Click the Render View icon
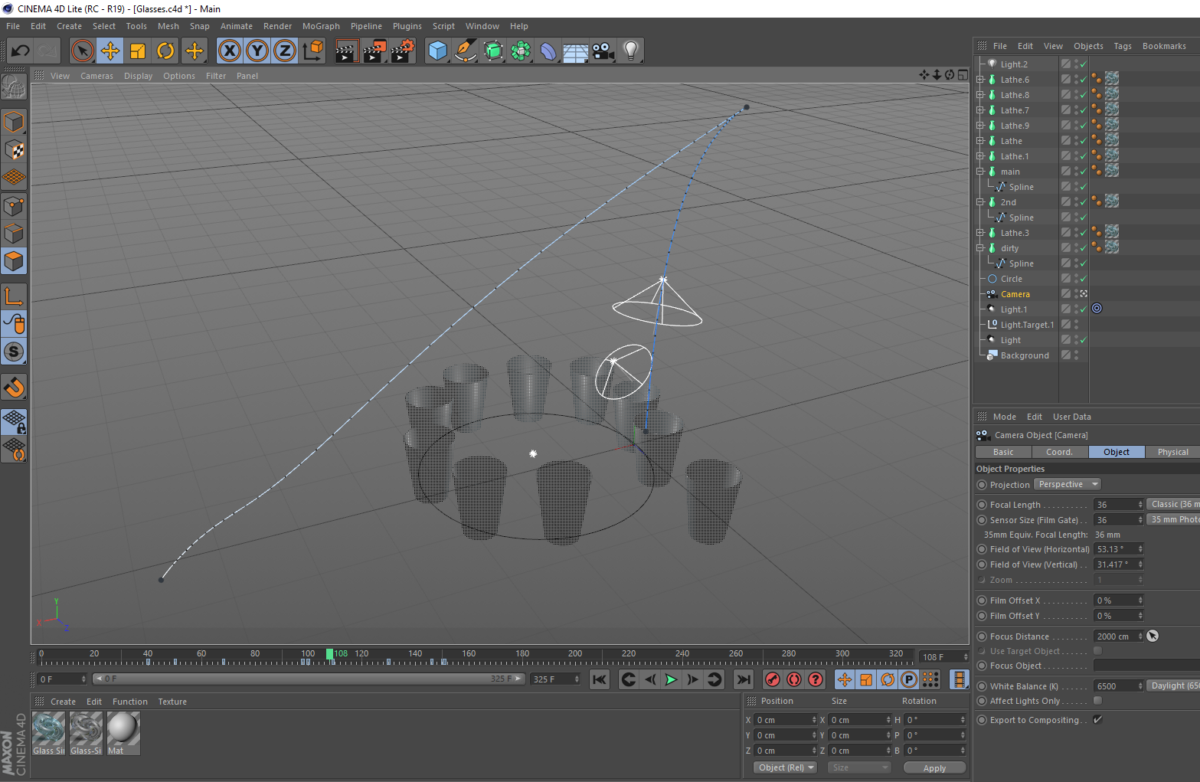 [x=346, y=50]
